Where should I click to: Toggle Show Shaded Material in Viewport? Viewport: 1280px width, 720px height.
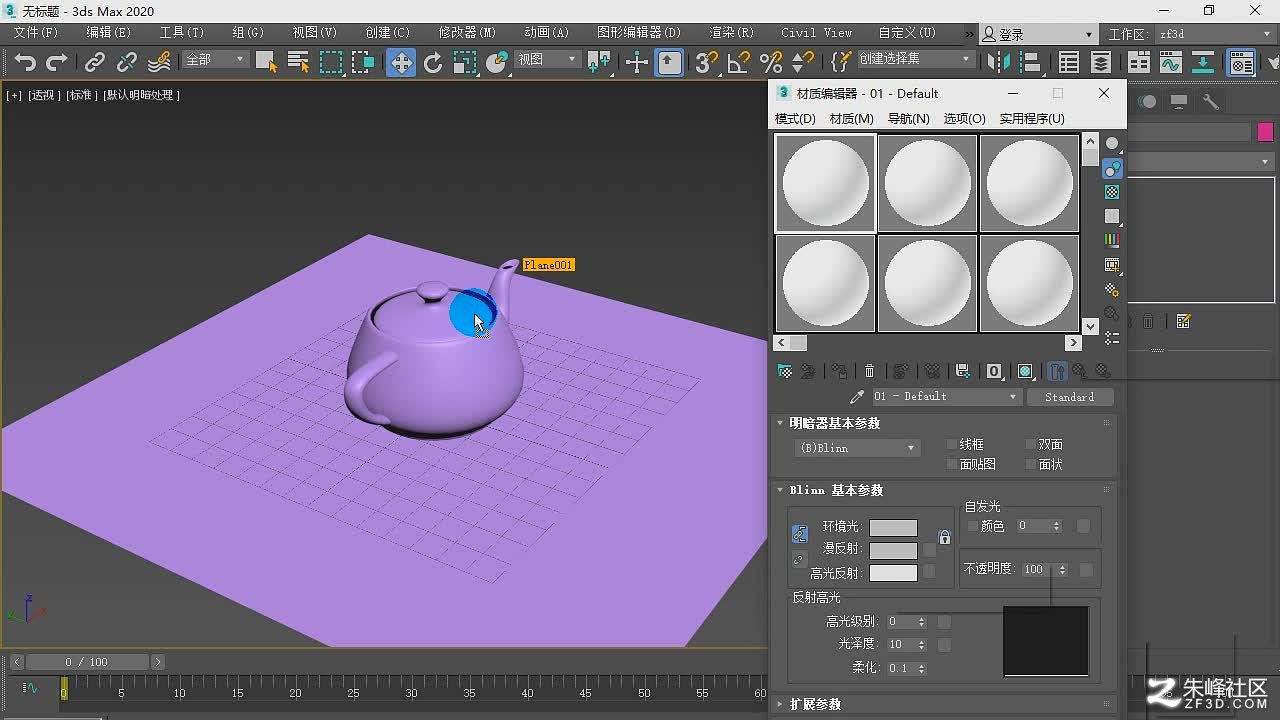[x=1025, y=371]
